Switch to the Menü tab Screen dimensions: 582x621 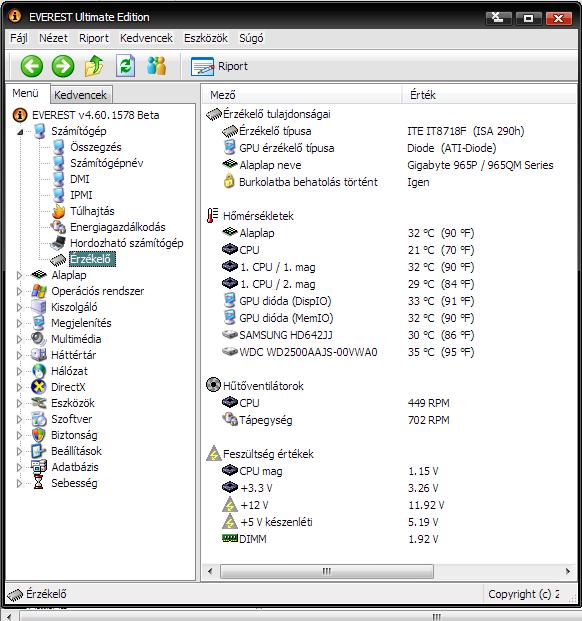tap(25, 93)
